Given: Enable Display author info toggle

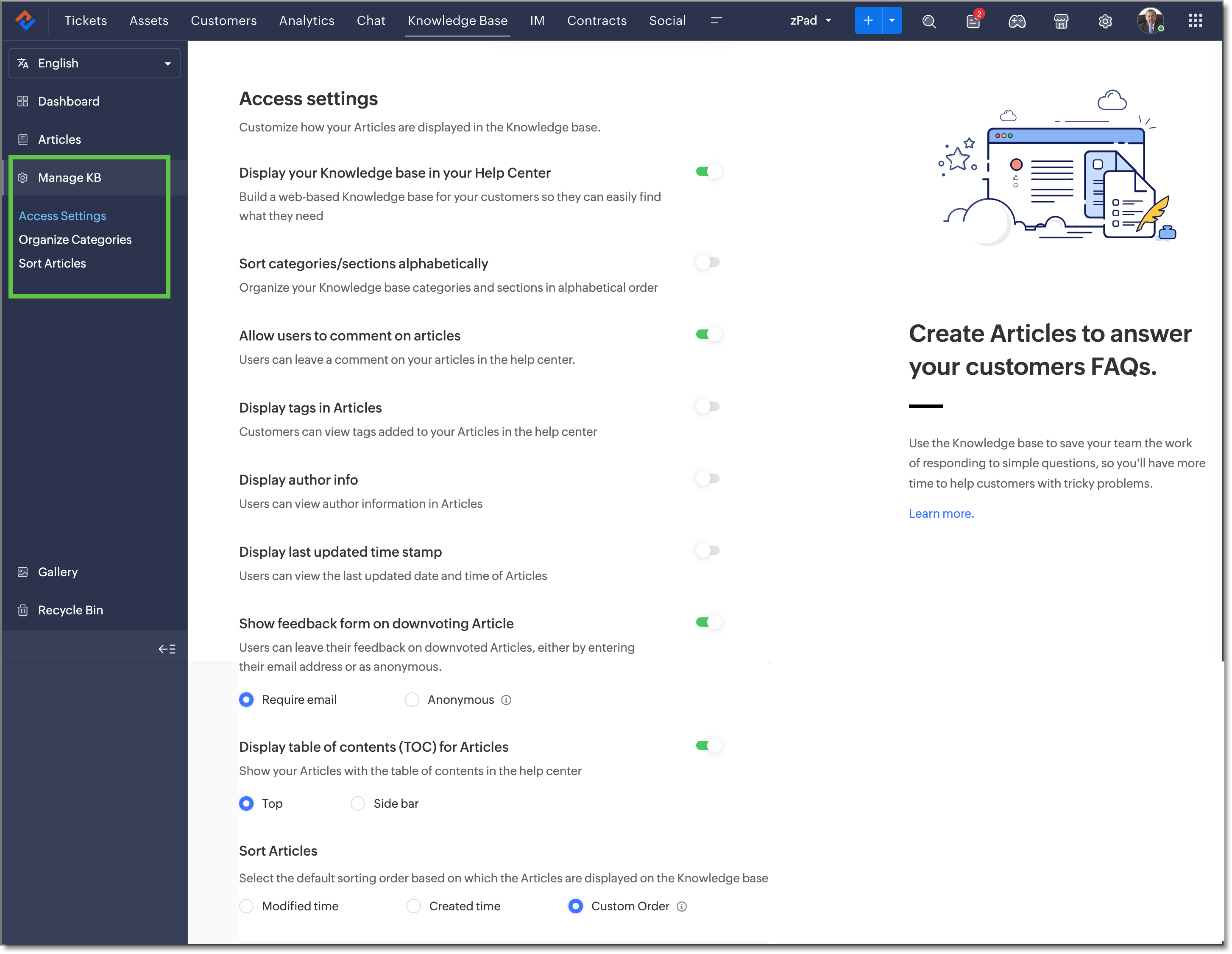Looking at the screenshot, I should click(x=708, y=478).
